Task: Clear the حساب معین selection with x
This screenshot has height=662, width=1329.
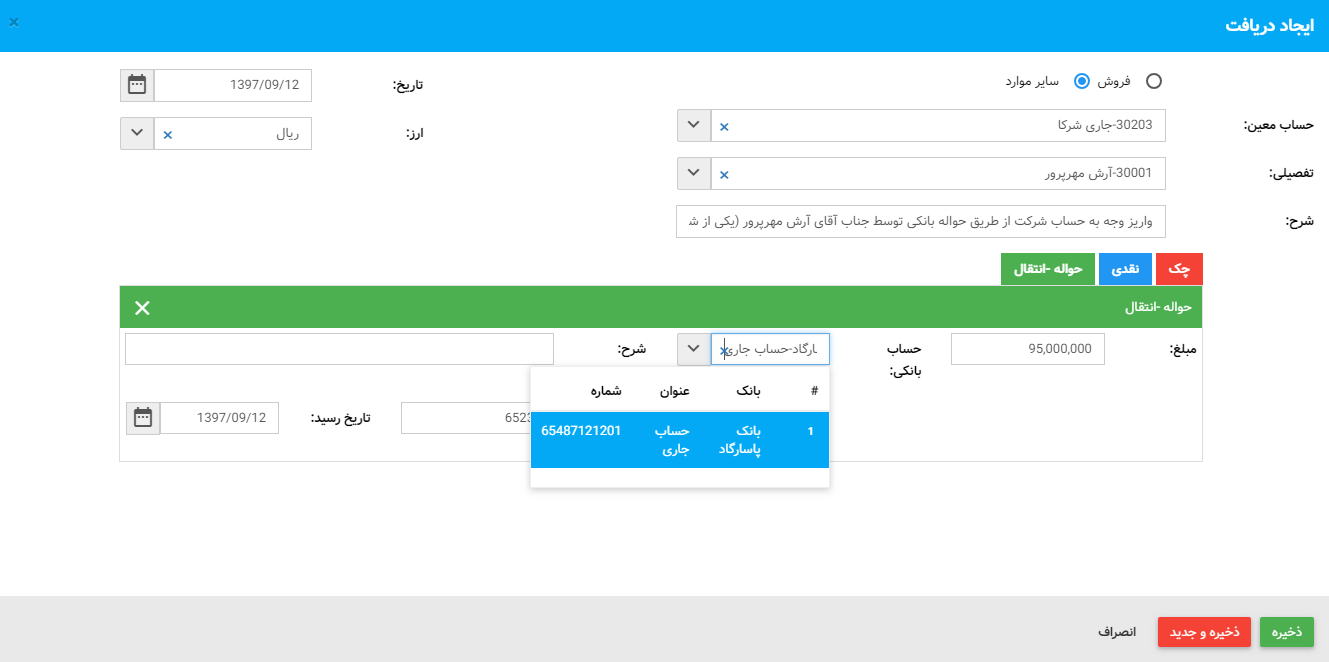Action: coord(725,127)
